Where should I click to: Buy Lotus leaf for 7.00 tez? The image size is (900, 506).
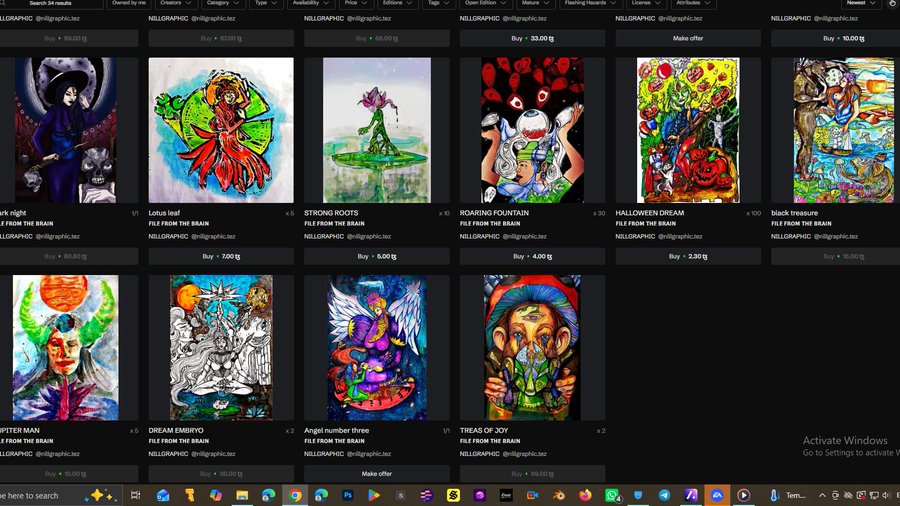tap(221, 256)
